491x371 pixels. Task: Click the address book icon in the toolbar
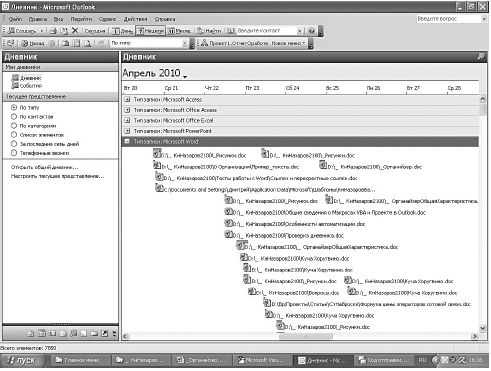pyautogui.click(x=231, y=31)
